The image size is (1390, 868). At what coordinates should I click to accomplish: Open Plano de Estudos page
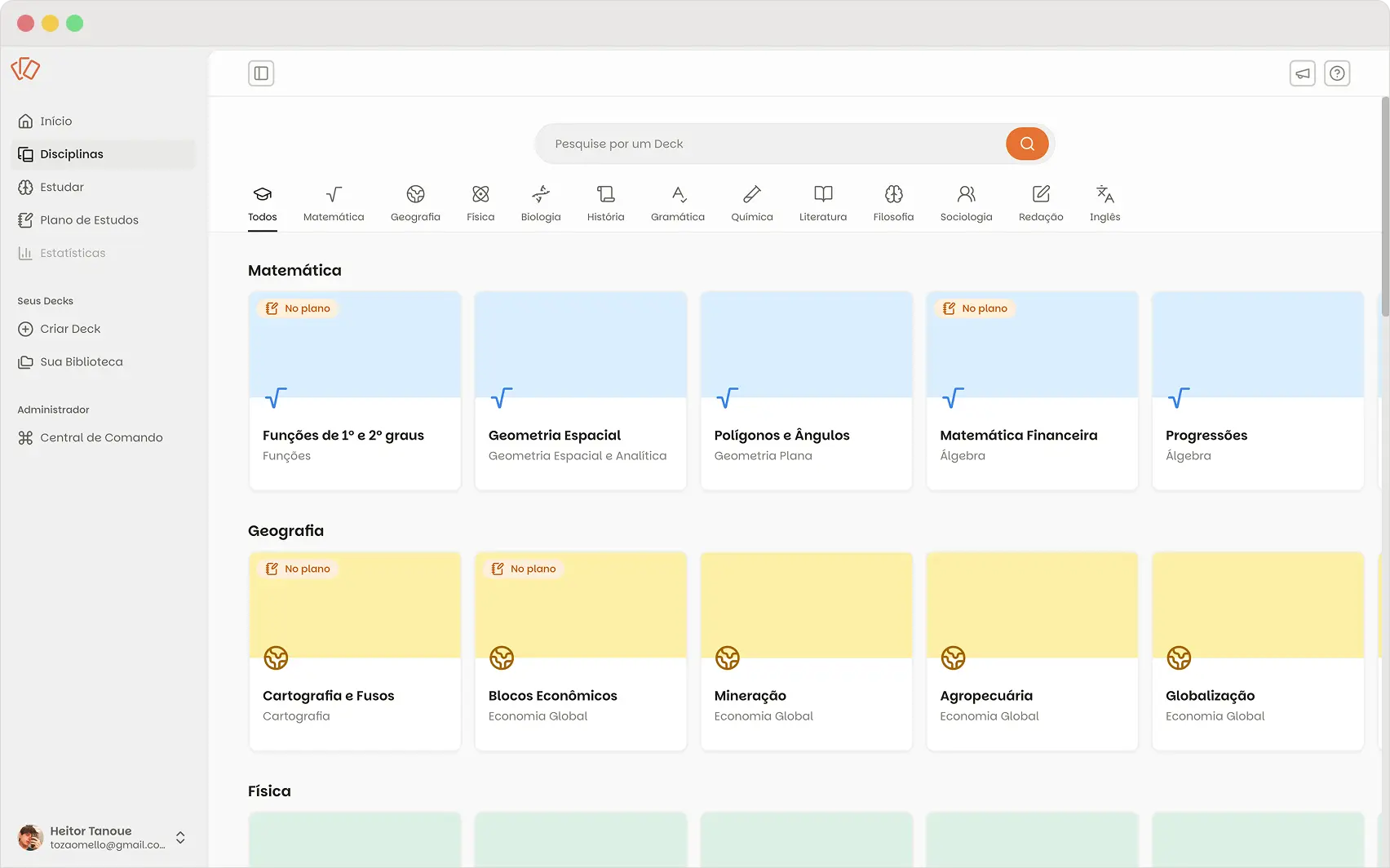click(x=104, y=220)
